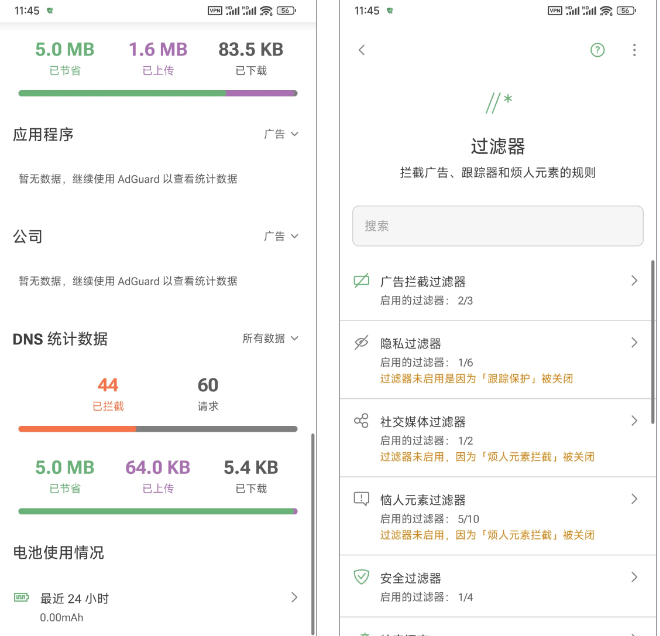The width and height of the screenshot is (660, 636).
Task: Click the Wi-Fi icon in right status bar
Action: click(606, 11)
